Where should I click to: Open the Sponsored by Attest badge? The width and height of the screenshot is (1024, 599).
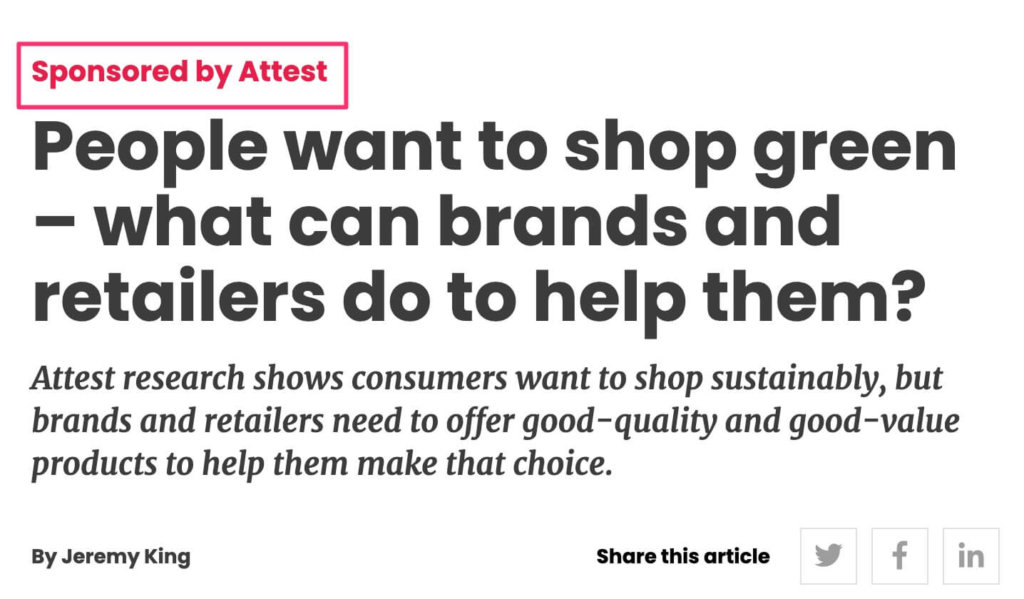181,73
